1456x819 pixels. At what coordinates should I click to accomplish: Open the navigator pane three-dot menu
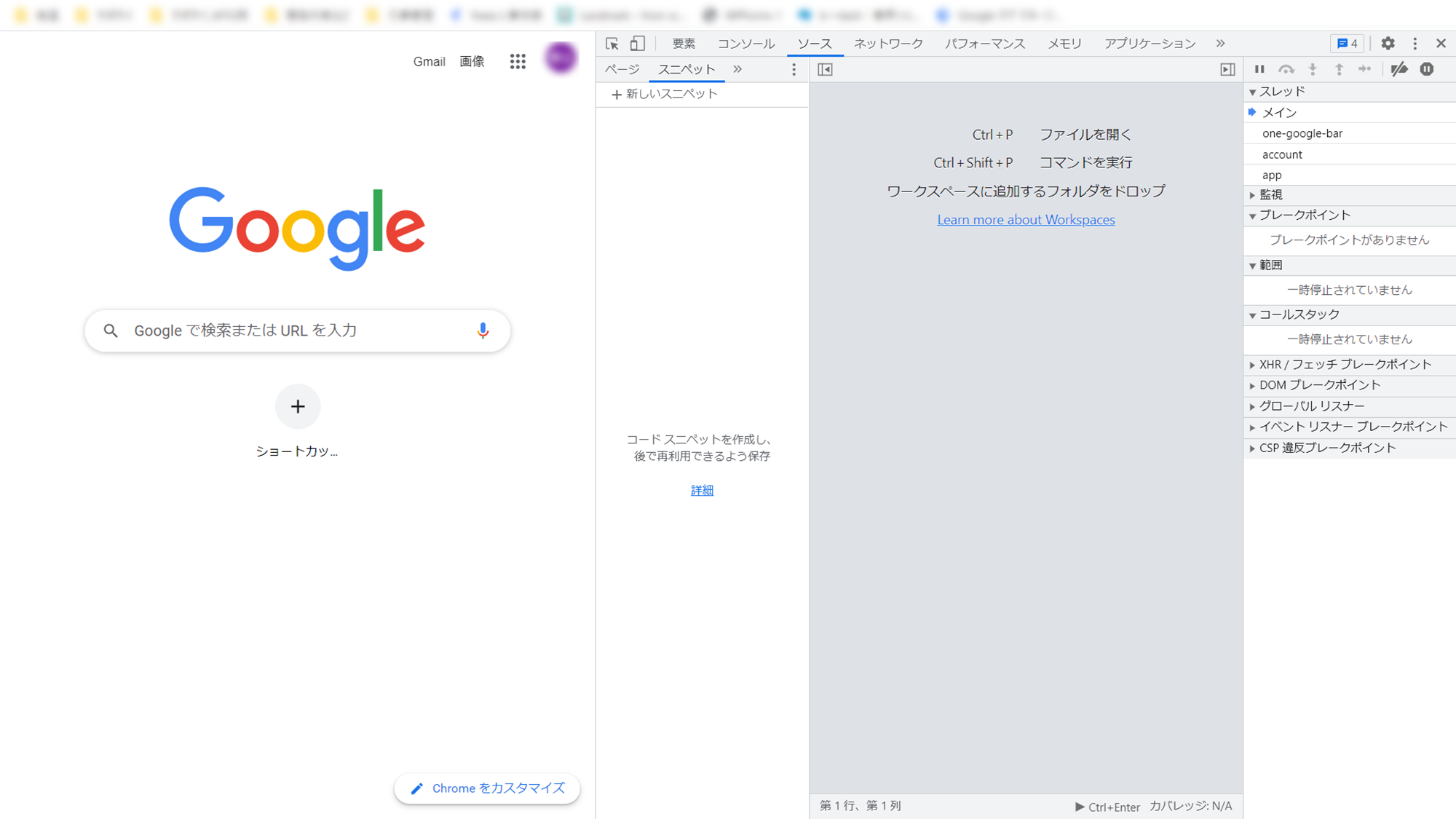794,69
